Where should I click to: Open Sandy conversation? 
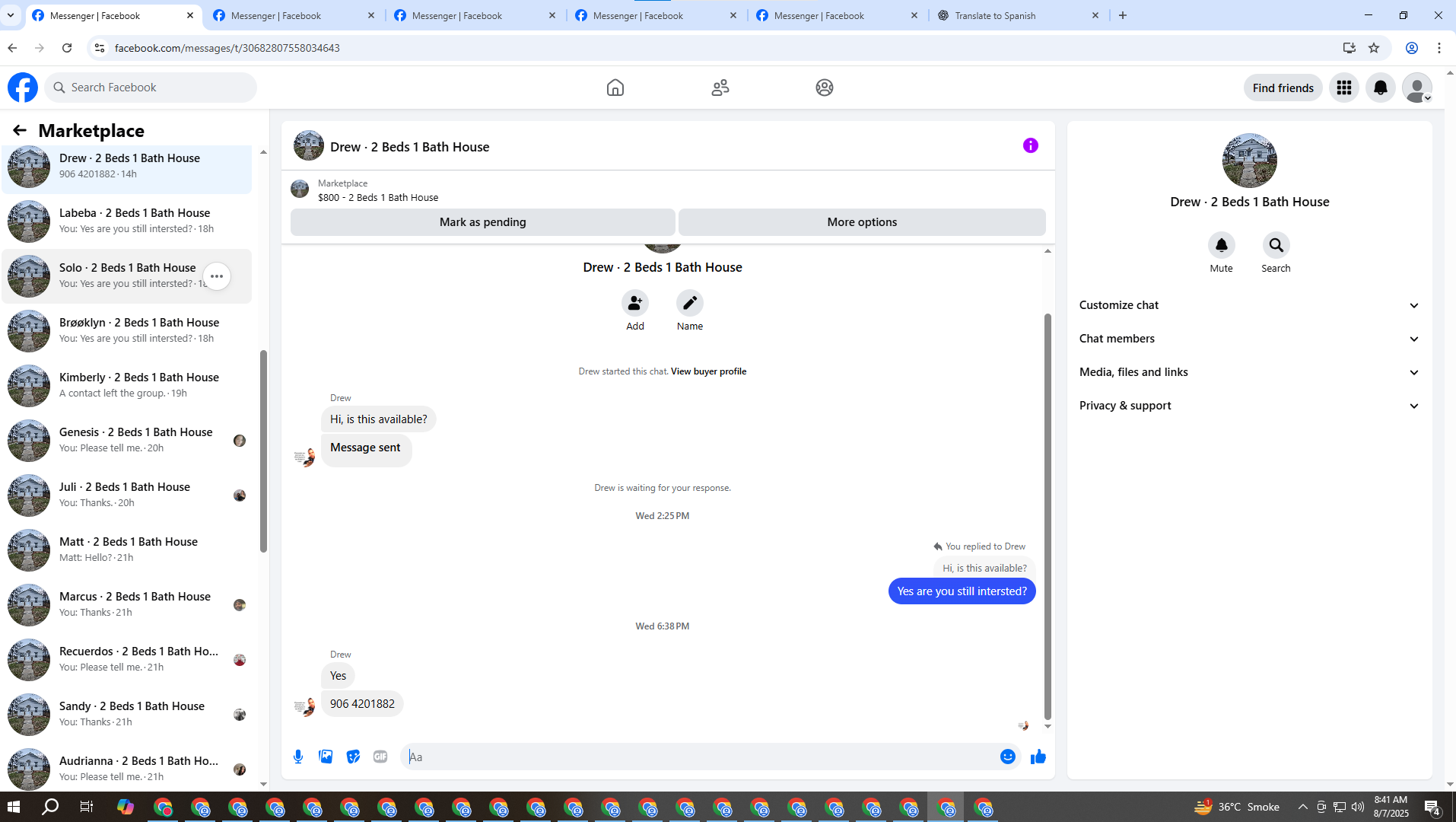pos(126,714)
